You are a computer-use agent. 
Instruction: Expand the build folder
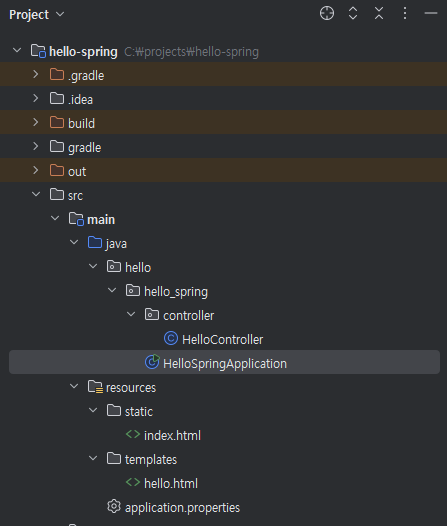(x=36, y=122)
